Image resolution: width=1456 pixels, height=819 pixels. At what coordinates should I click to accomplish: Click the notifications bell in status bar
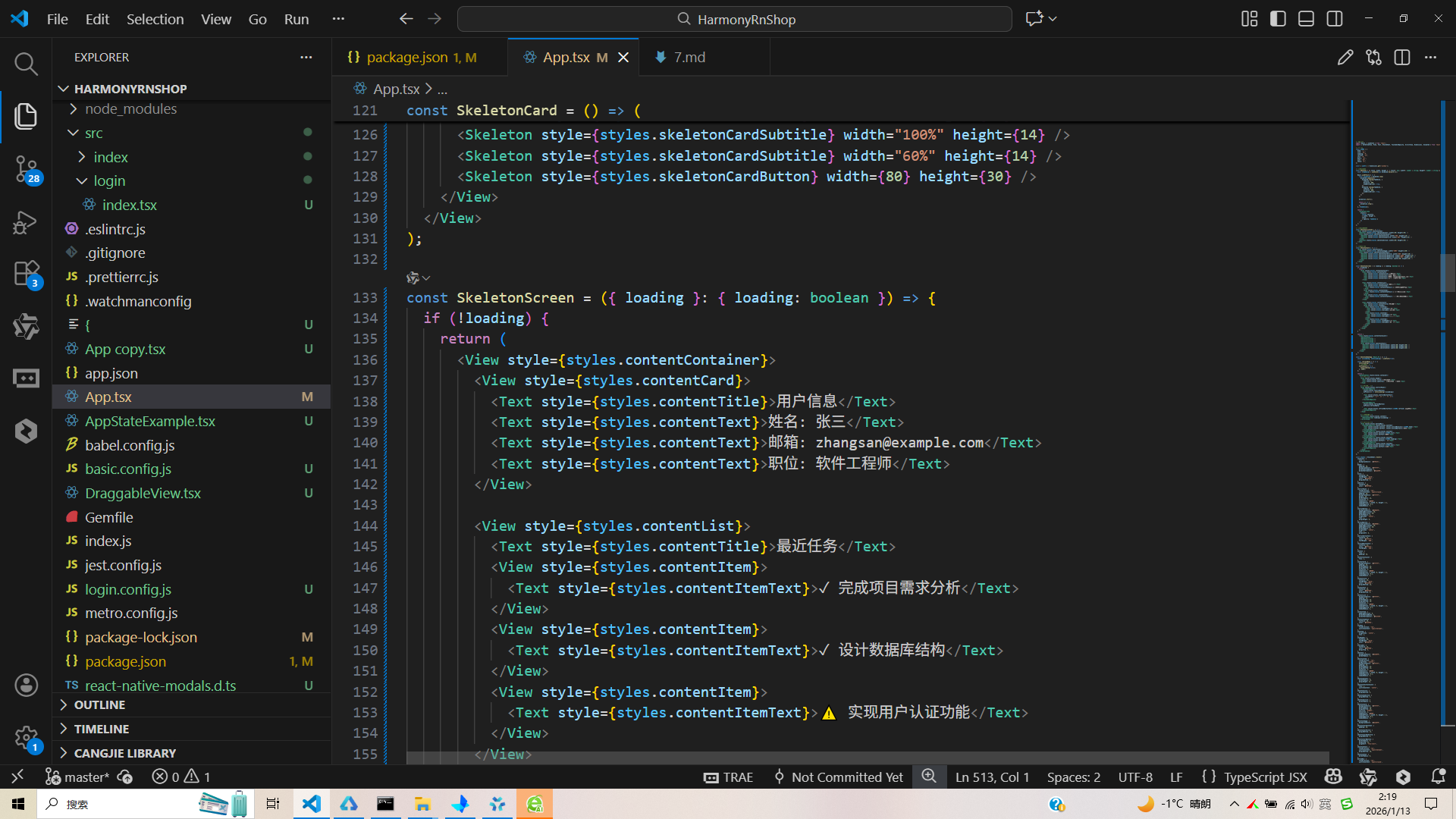(x=1438, y=777)
